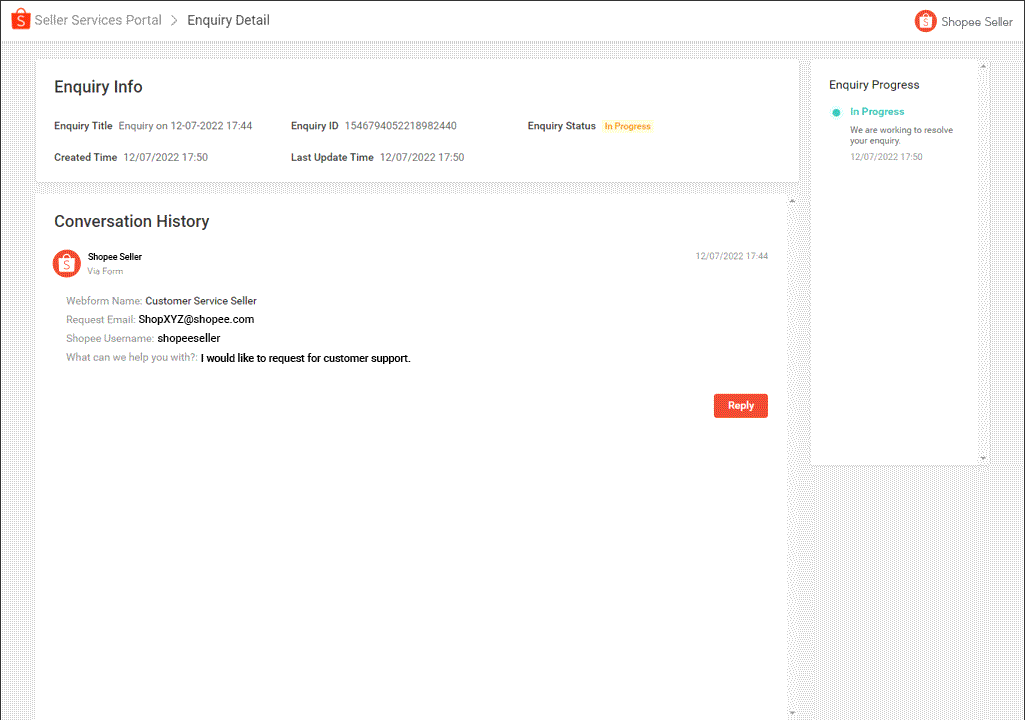Open the Shopee Seller account avatar

[x=925, y=22]
